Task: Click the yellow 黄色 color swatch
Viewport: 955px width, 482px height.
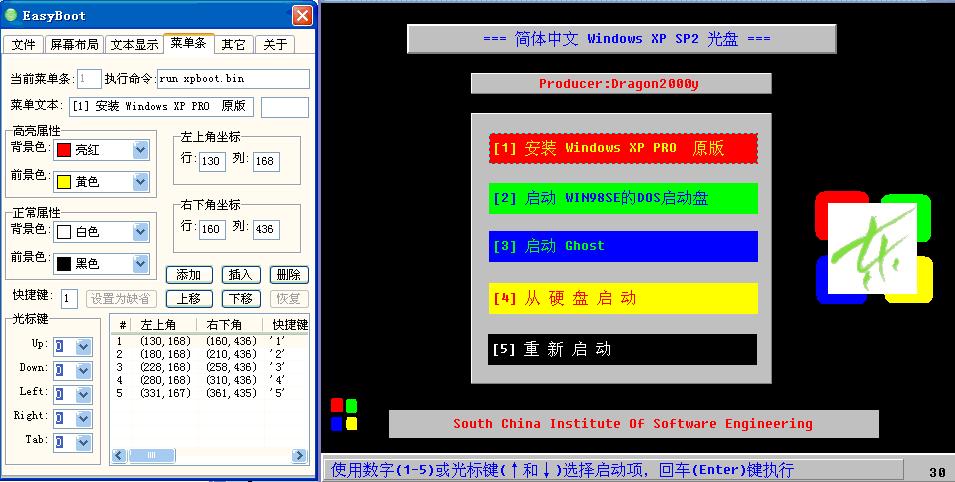Action: click(64, 182)
